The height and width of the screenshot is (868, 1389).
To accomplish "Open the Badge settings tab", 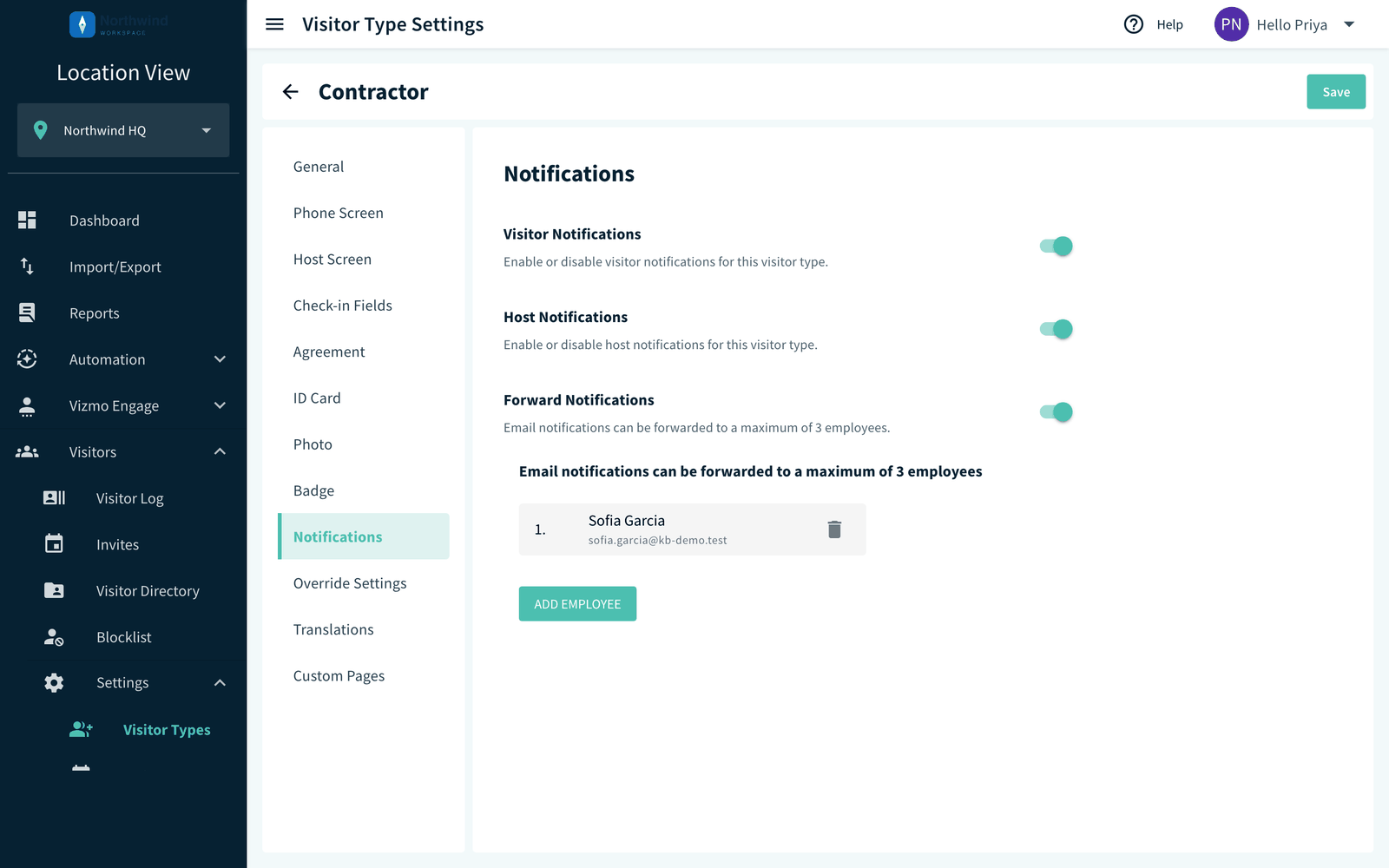I will tap(364, 490).
